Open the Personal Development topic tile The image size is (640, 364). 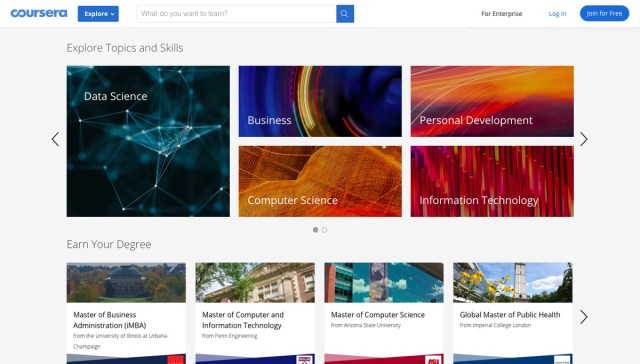pyautogui.click(x=492, y=101)
